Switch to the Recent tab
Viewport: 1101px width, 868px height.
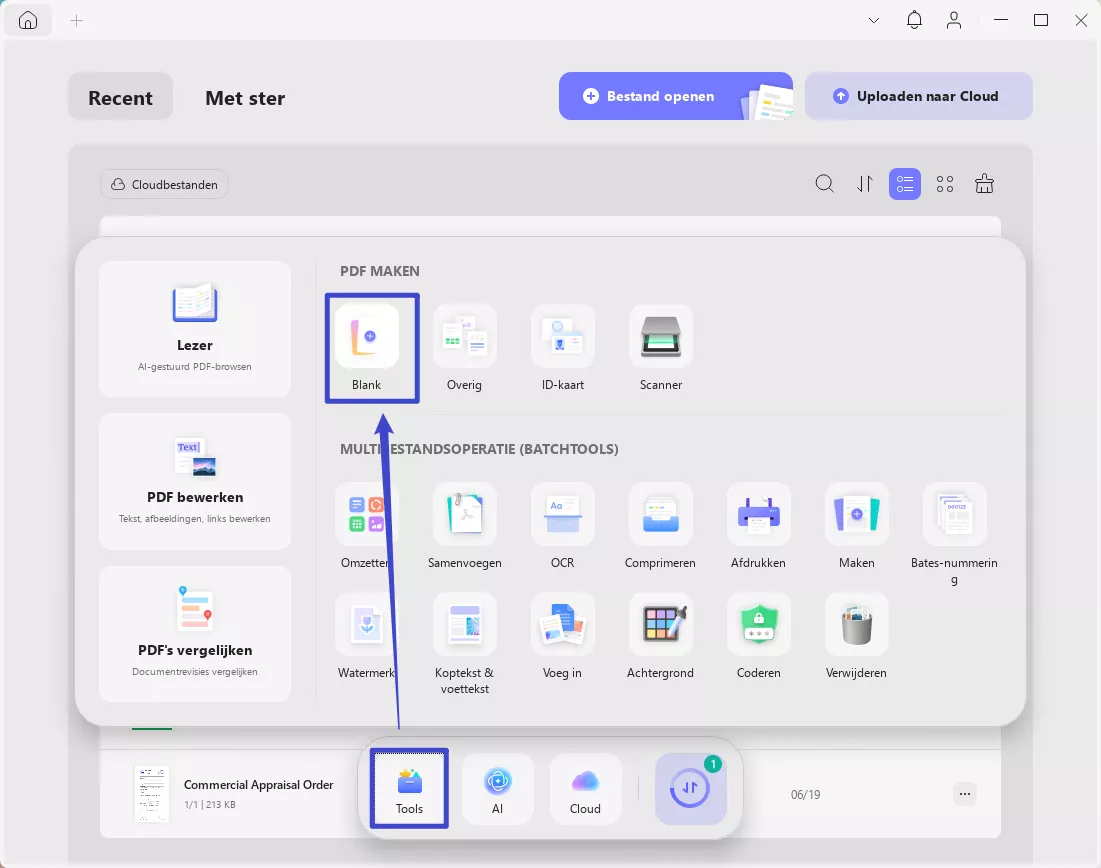pos(121,98)
